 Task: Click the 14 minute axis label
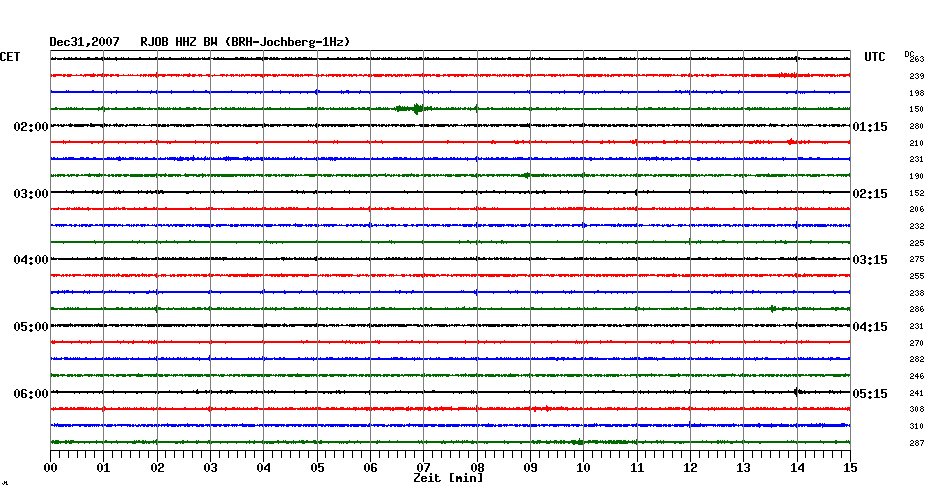(797, 468)
